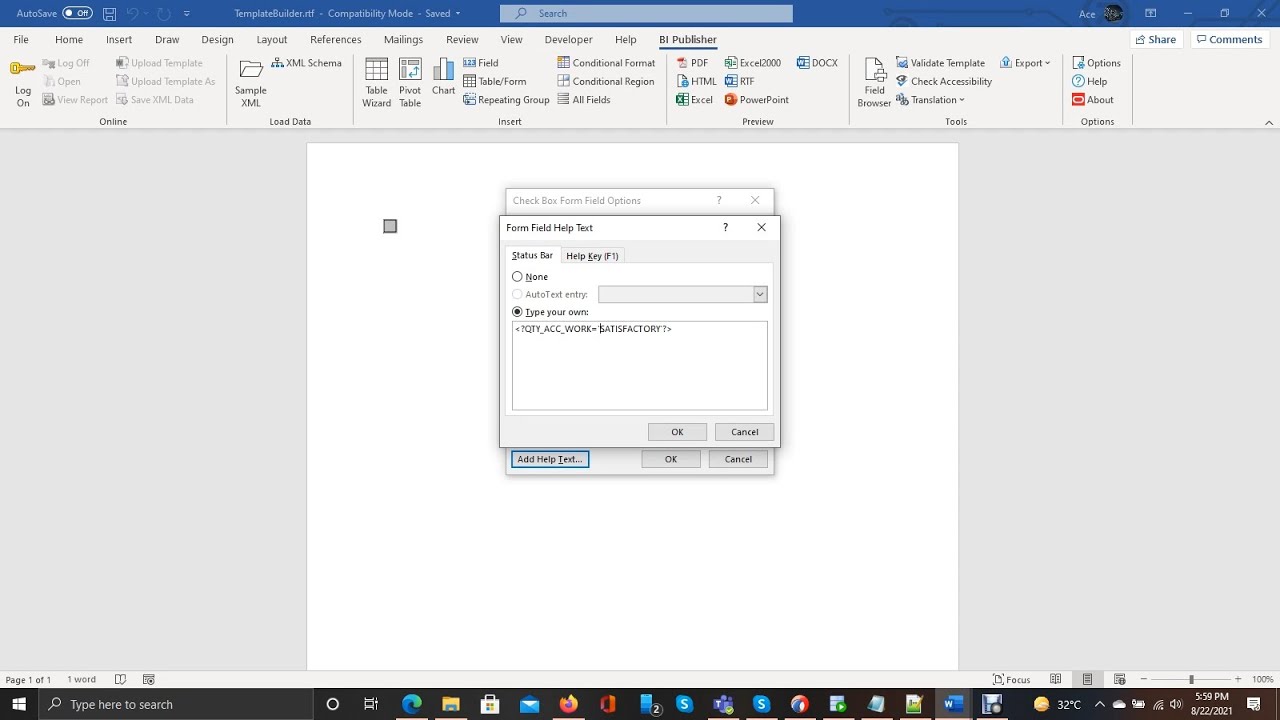Viewport: 1280px width, 720px height.
Task: Insert a Field
Action: click(x=481, y=63)
